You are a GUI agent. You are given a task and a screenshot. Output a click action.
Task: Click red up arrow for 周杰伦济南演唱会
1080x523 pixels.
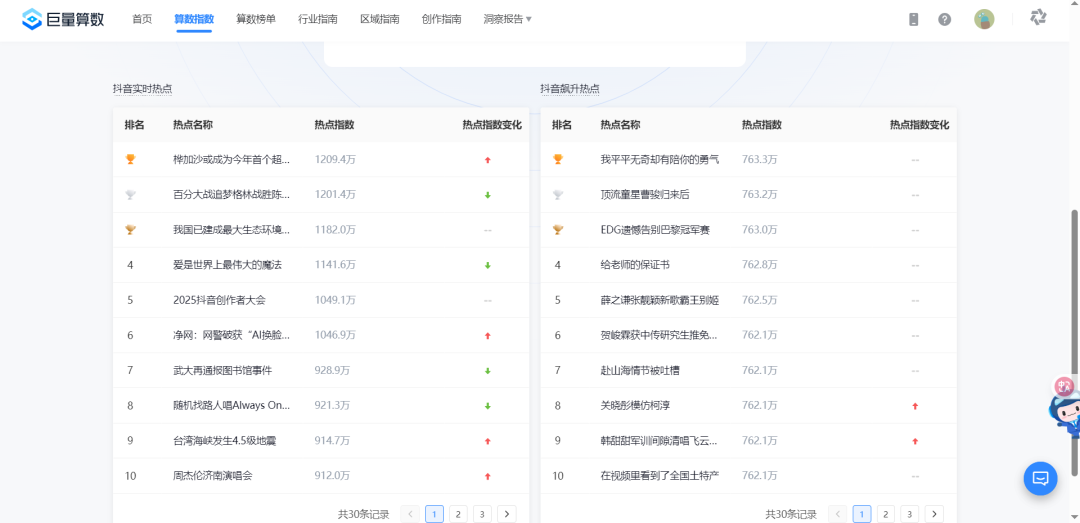pyautogui.click(x=488, y=476)
